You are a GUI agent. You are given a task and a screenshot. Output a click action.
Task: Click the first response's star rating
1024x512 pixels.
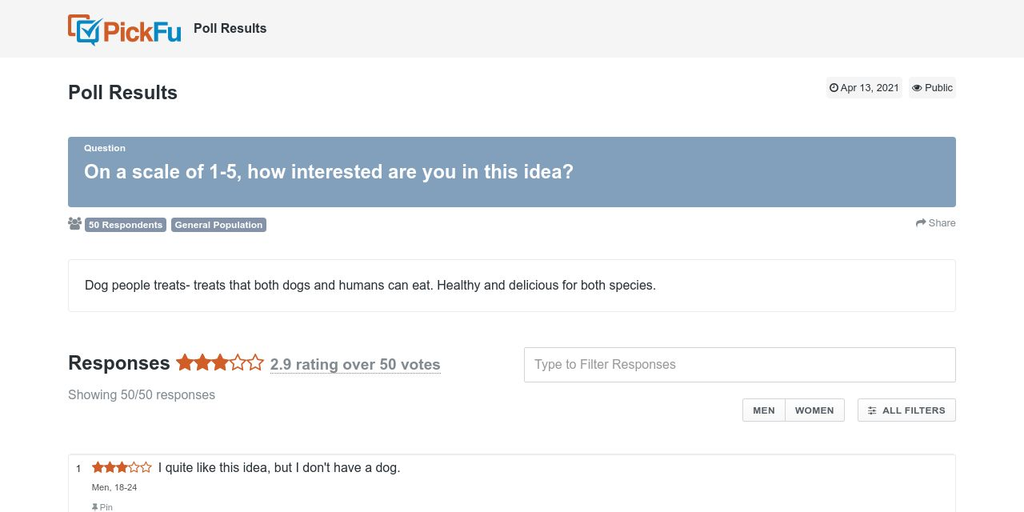(x=122, y=467)
